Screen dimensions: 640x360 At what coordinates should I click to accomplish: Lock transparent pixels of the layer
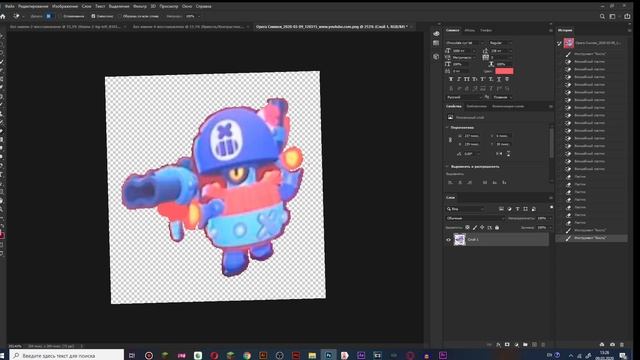pos(467,227)
